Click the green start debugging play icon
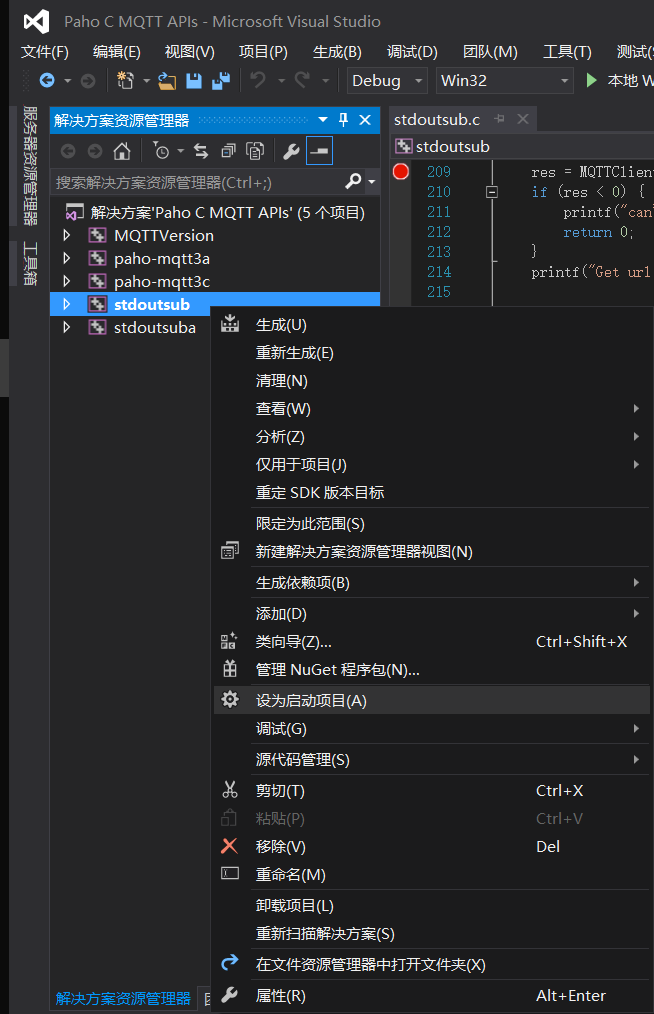This screenshot has width=654, height=1014. click(x=591, y=80)
